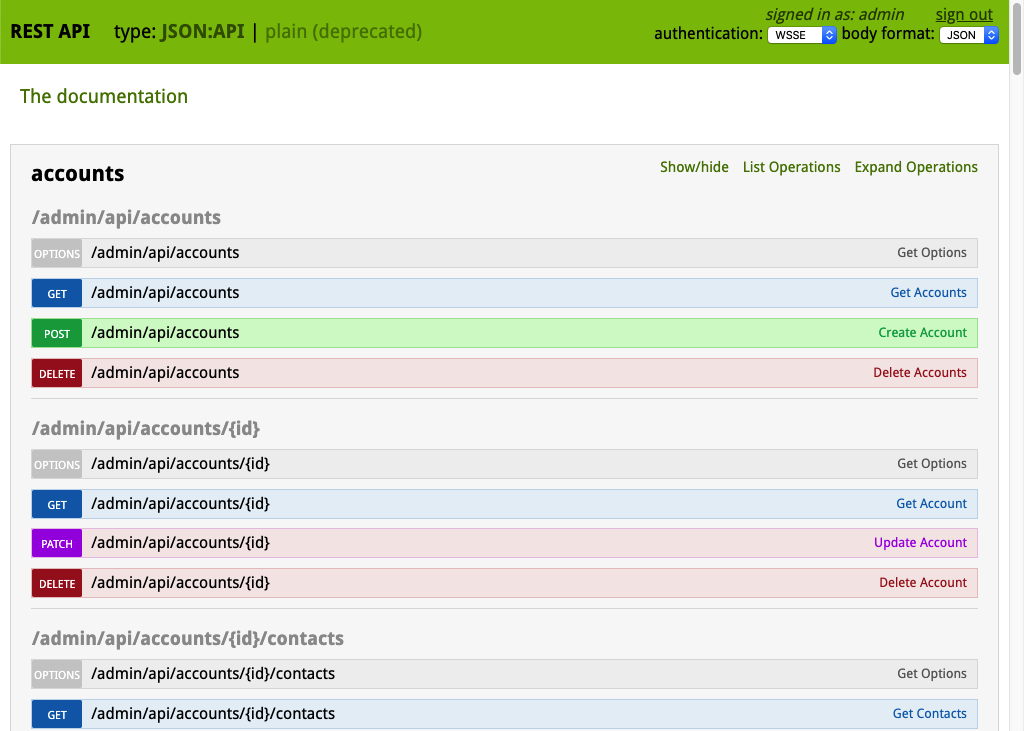Expand Operations for accounts section

click(916, 167)
